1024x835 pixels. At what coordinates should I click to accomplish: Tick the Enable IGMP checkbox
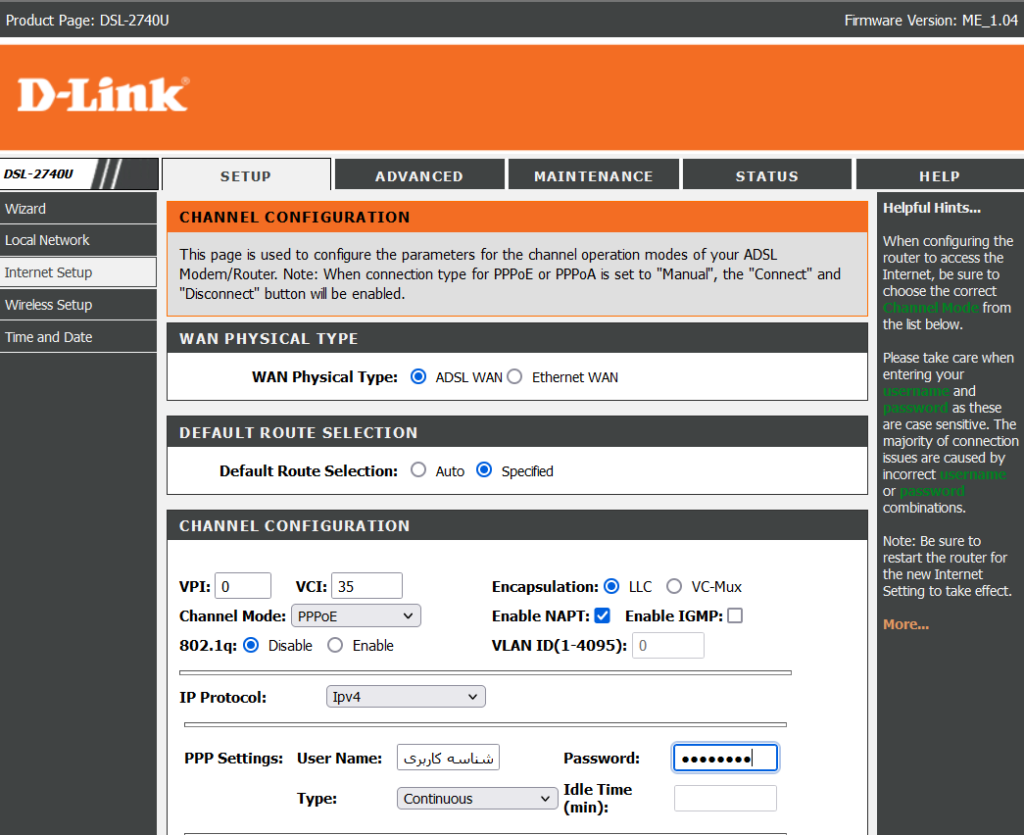point(735,616)
